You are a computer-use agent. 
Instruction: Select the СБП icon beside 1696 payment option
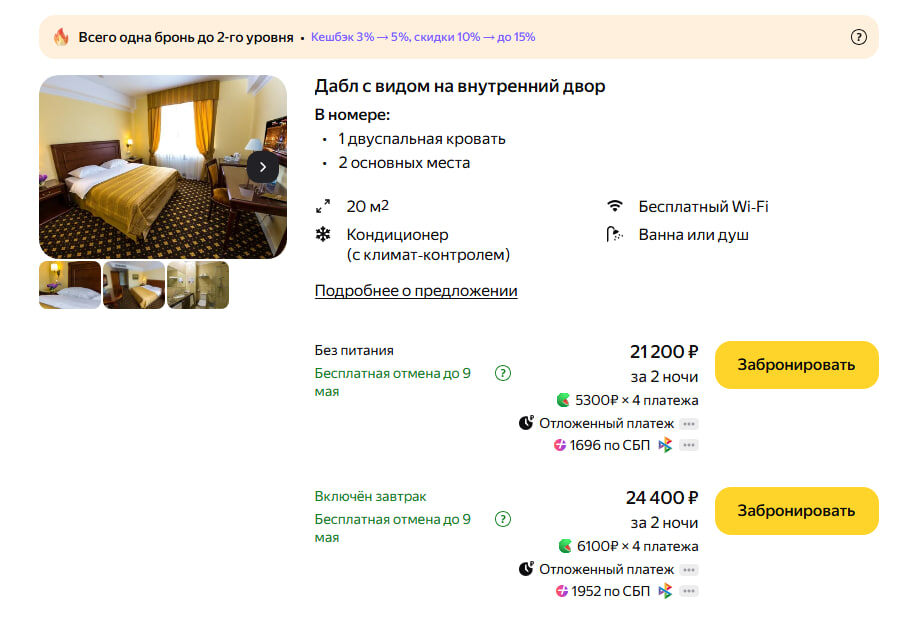[x=665, y=444]
